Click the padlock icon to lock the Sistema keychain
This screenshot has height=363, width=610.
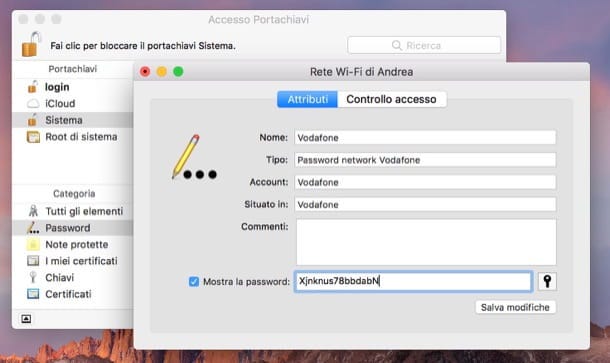[31, 44]
